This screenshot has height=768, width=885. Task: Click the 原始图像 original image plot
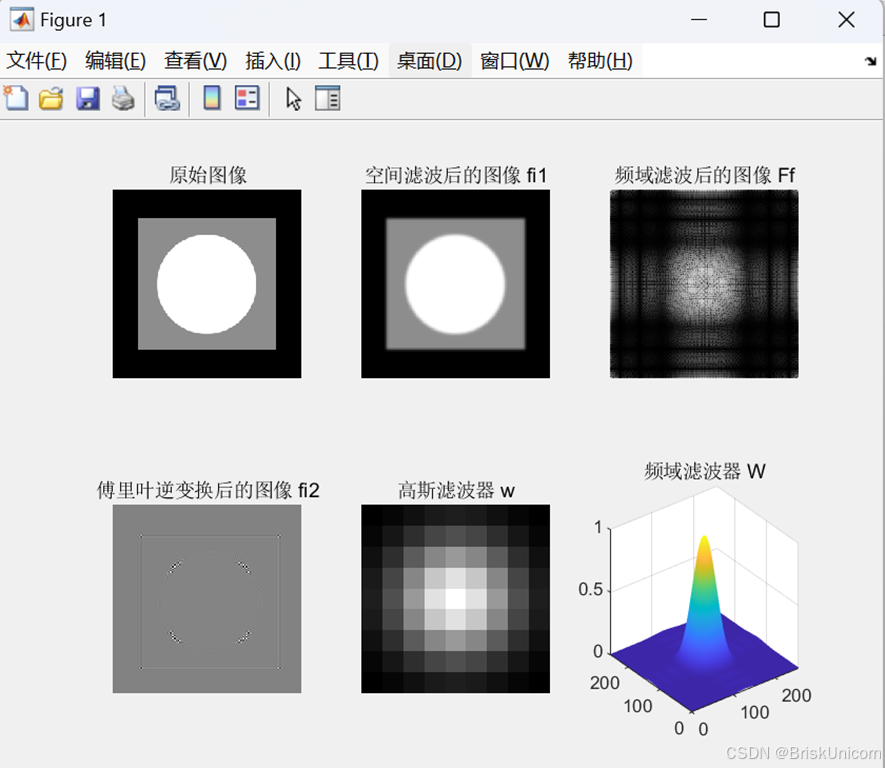coord(207,284)
